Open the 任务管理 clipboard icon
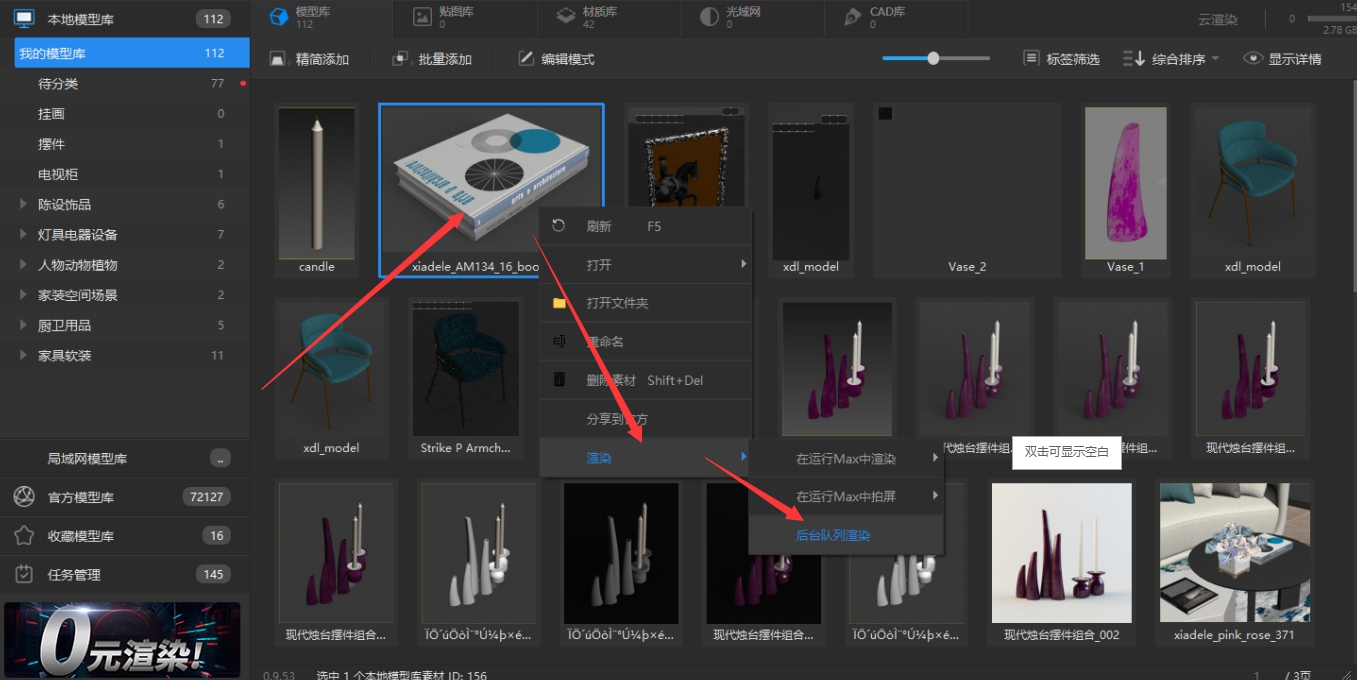The image size is (1357, 680). tap(24, 575)
